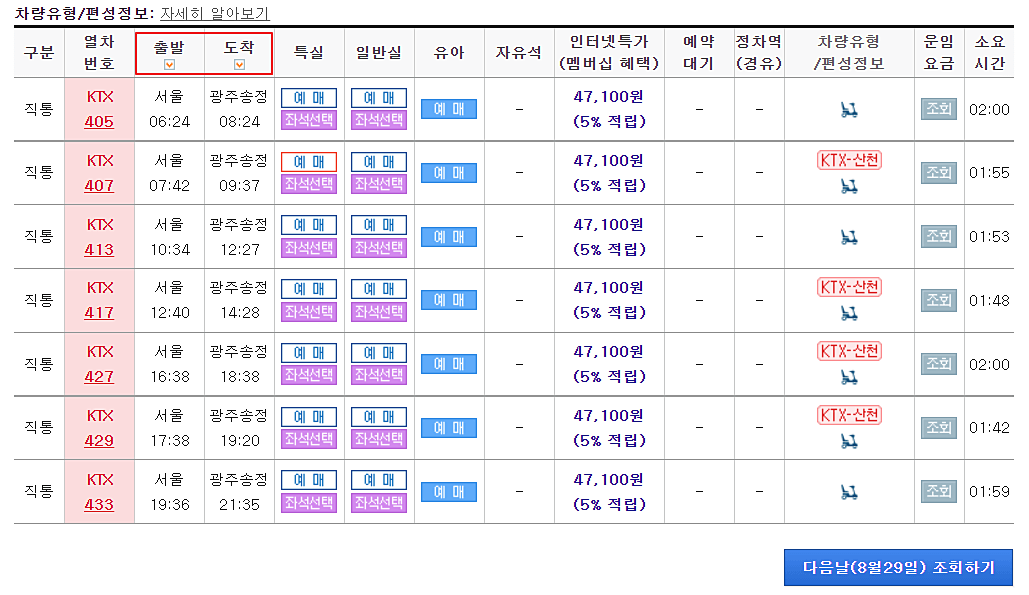Viewport: 1029px width, 595px height.
Task: Book 특실 on the 12:40 train
Action: 309,289
